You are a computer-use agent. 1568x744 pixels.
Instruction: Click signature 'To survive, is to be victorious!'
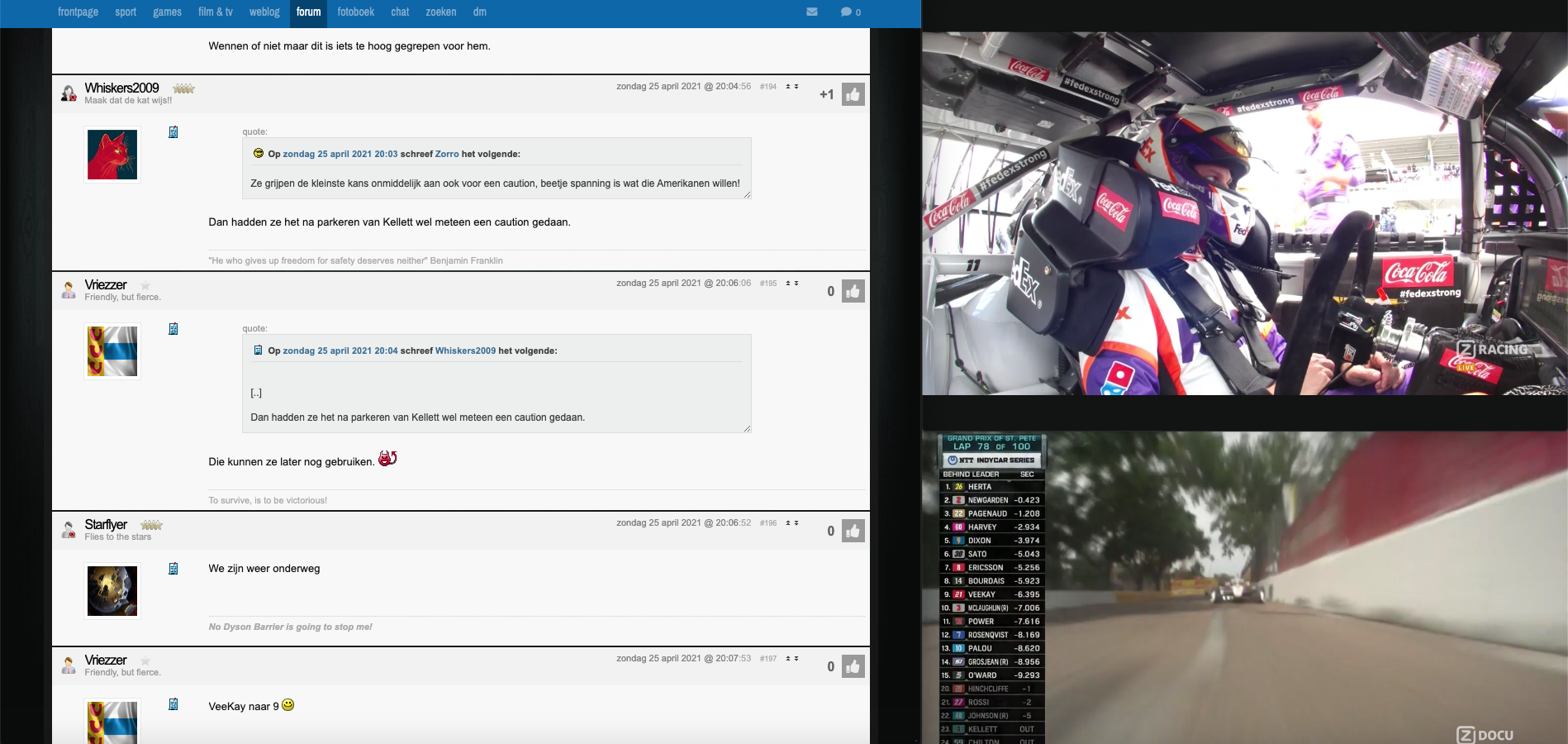pyautogui.click(x=268, y=500)
